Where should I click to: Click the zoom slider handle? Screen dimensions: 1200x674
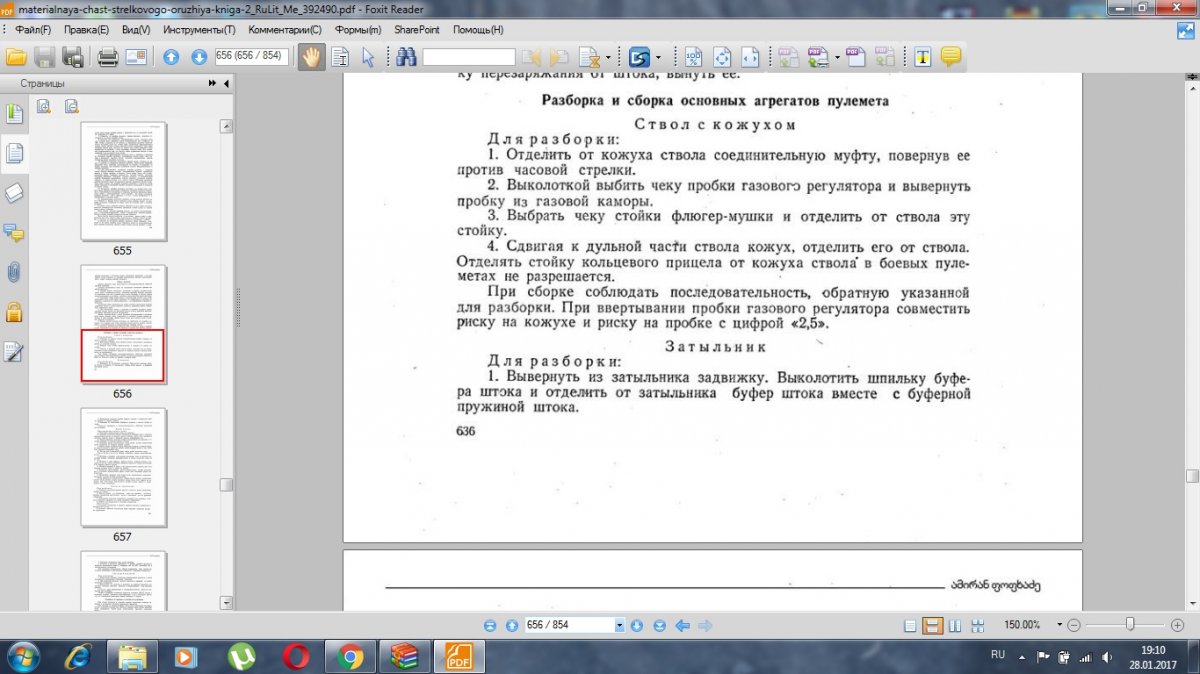[1130, 624]
